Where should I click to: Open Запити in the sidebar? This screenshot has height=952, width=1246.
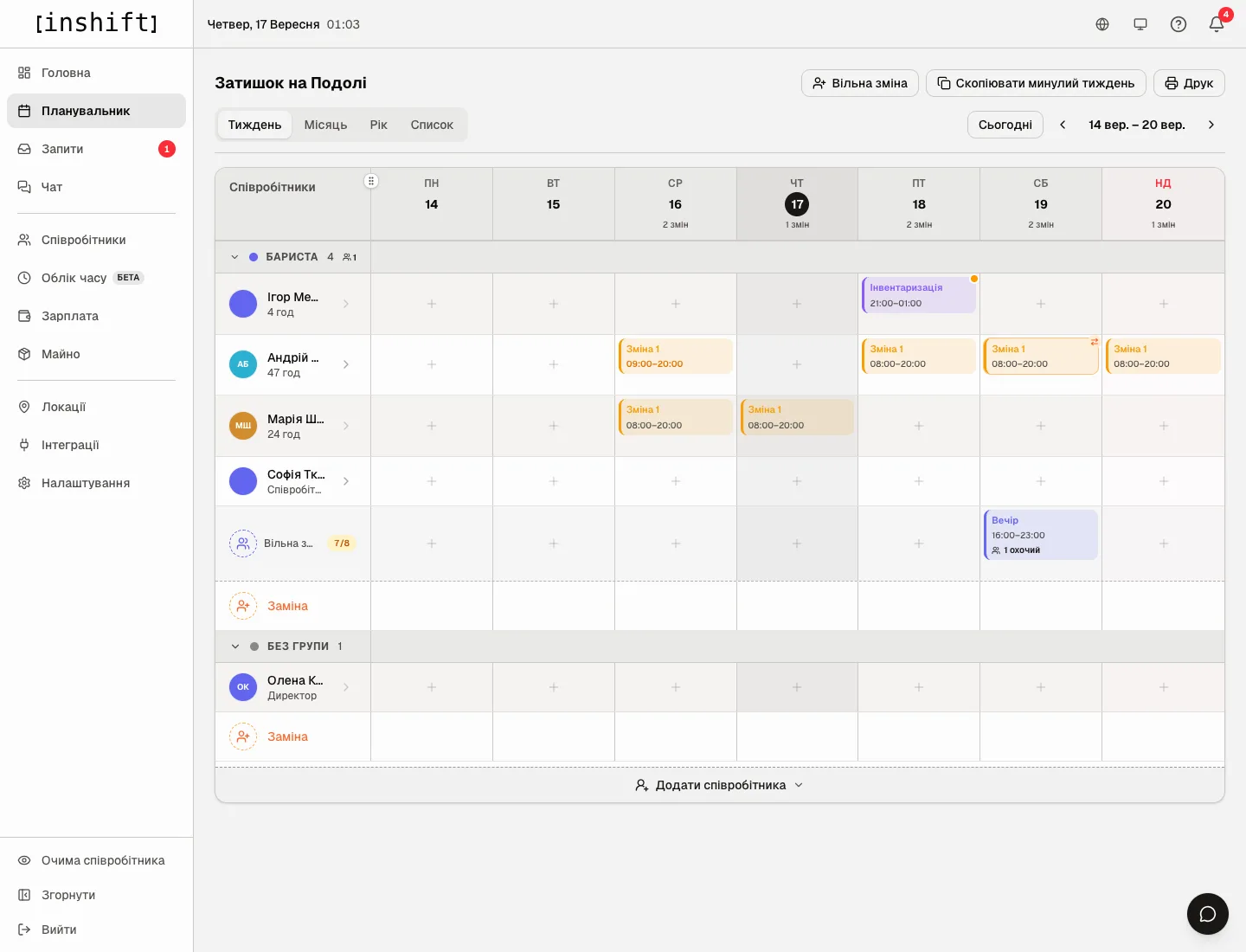tap(96, 149)
